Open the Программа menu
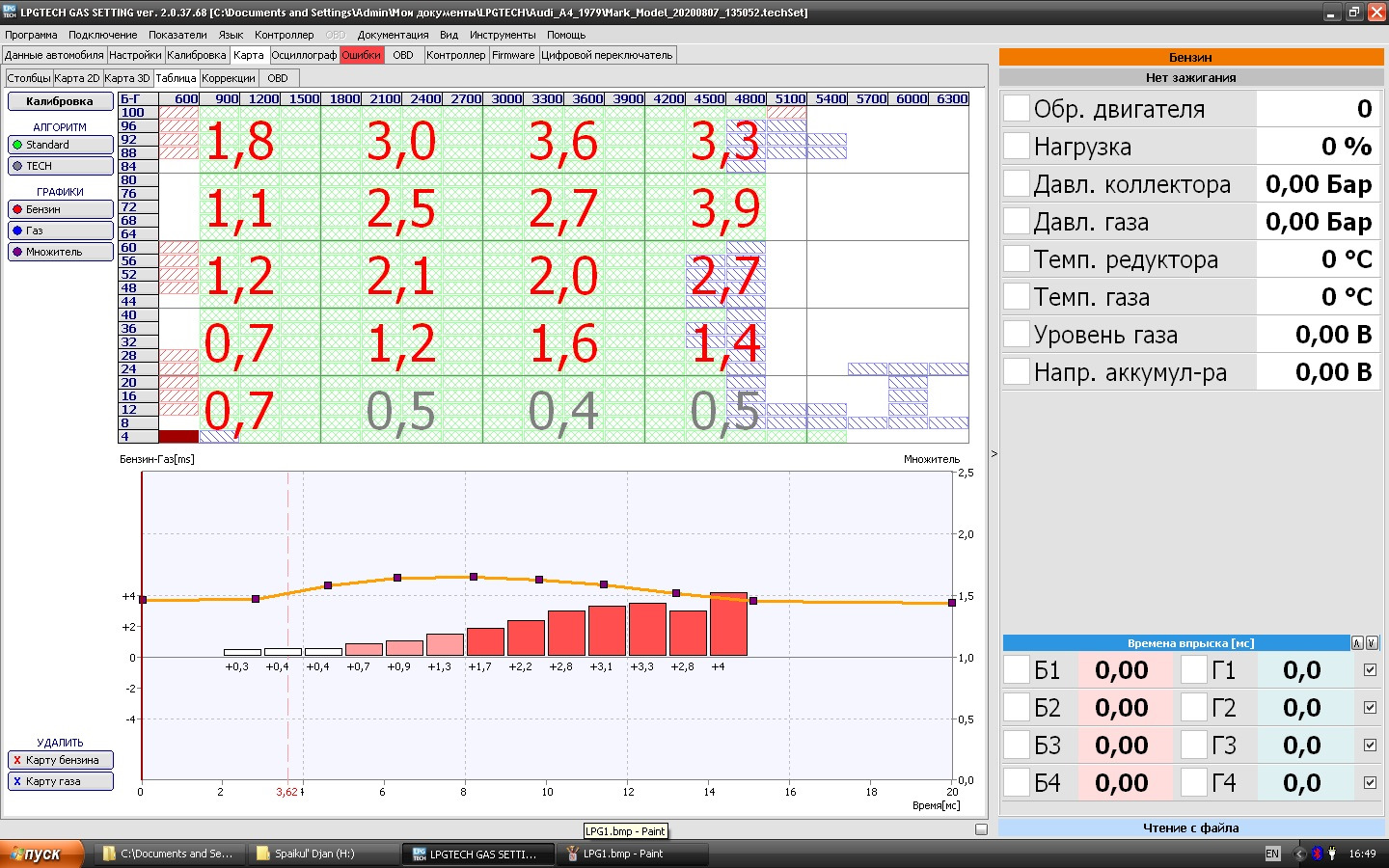 click(31, 35)
